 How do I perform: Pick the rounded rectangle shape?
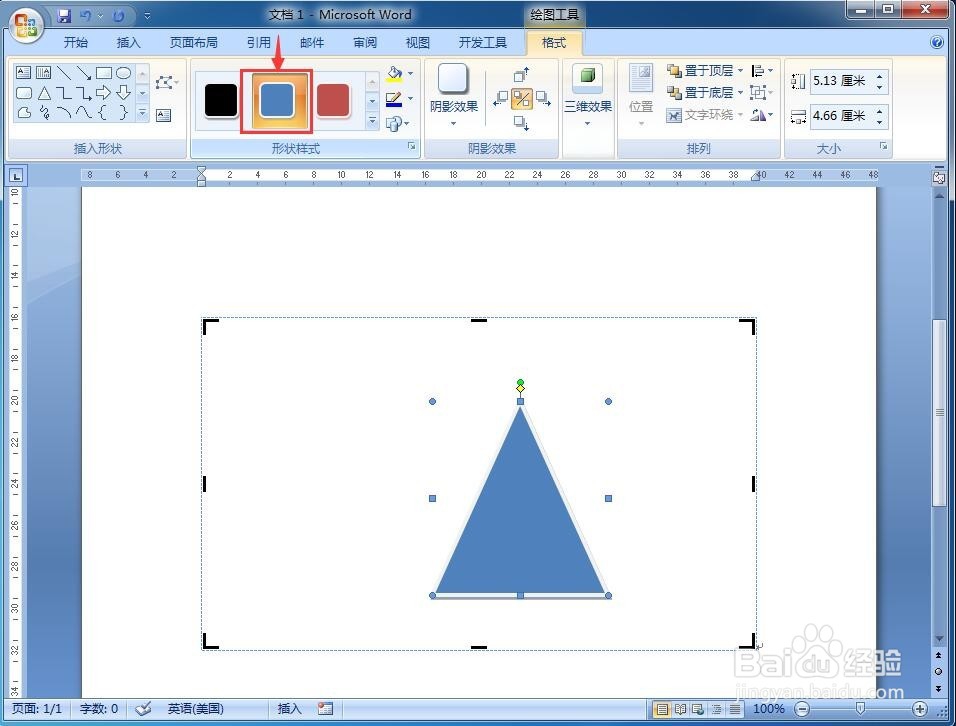23,93
